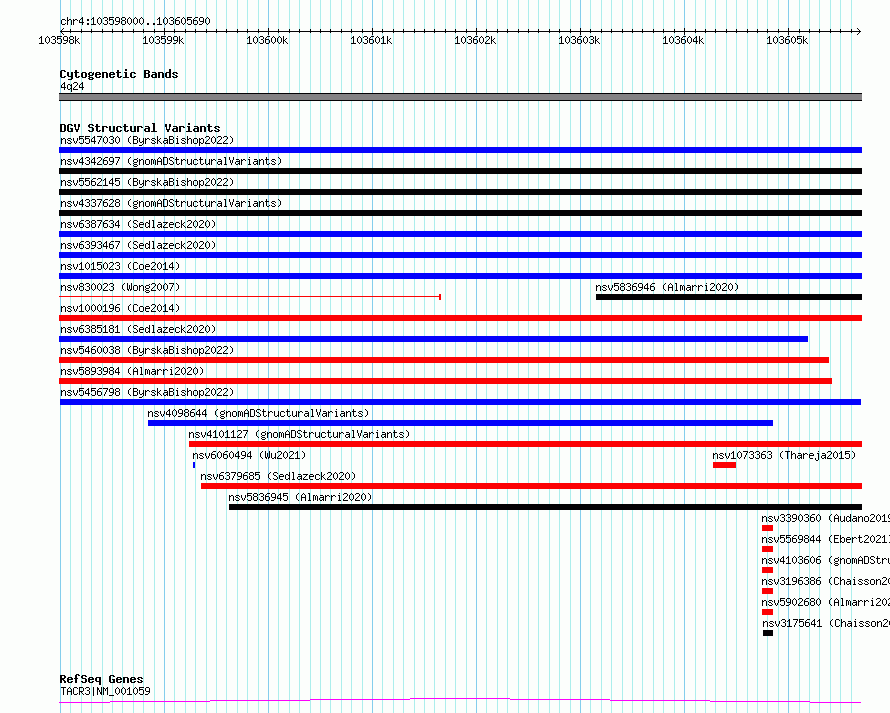The width and height of the screenshot is (890, 713).
Task: Click the 103605k ruler tick label
Action: (x=787, y=40)
